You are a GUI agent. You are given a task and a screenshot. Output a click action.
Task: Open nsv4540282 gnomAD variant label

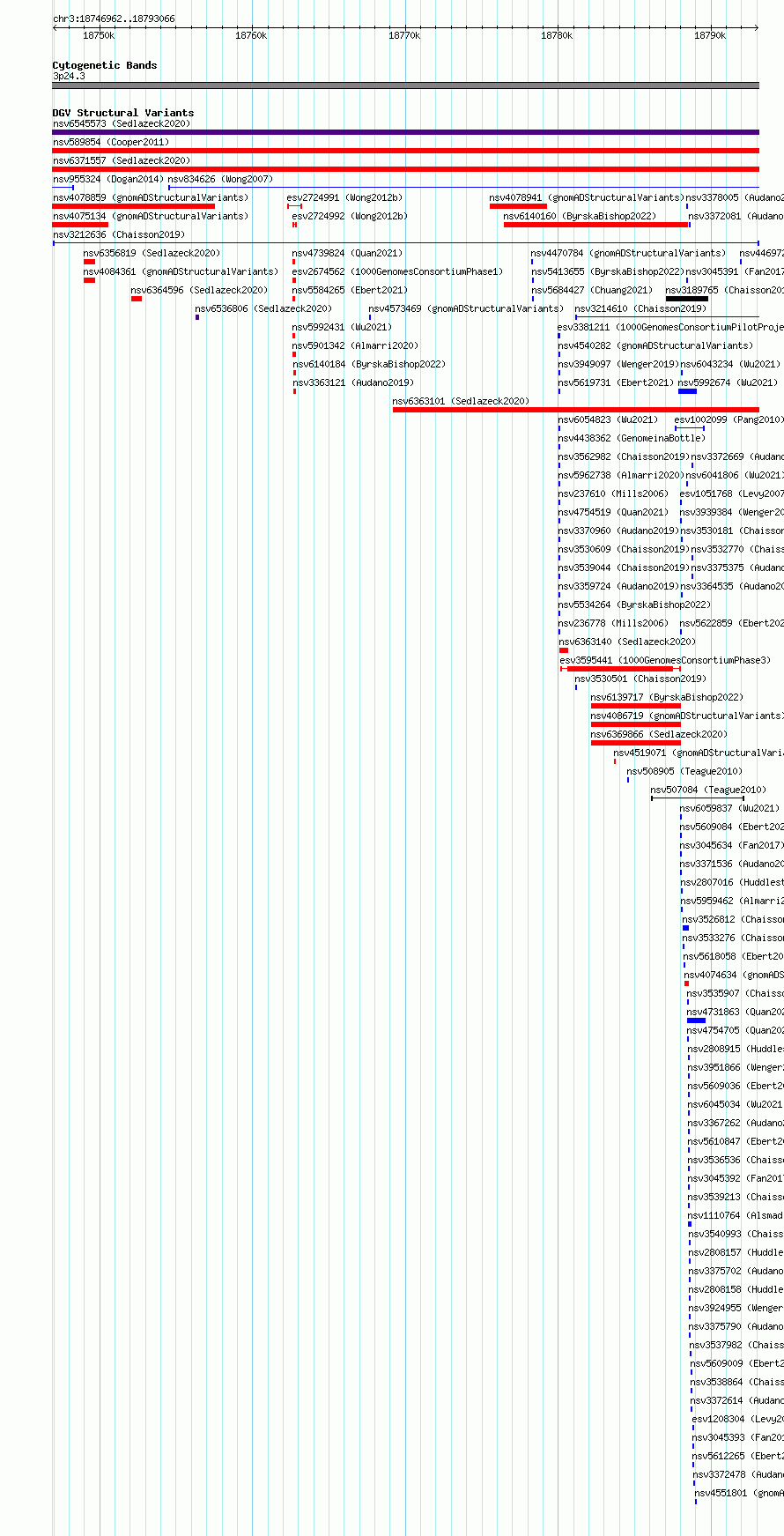click(655, 345)
